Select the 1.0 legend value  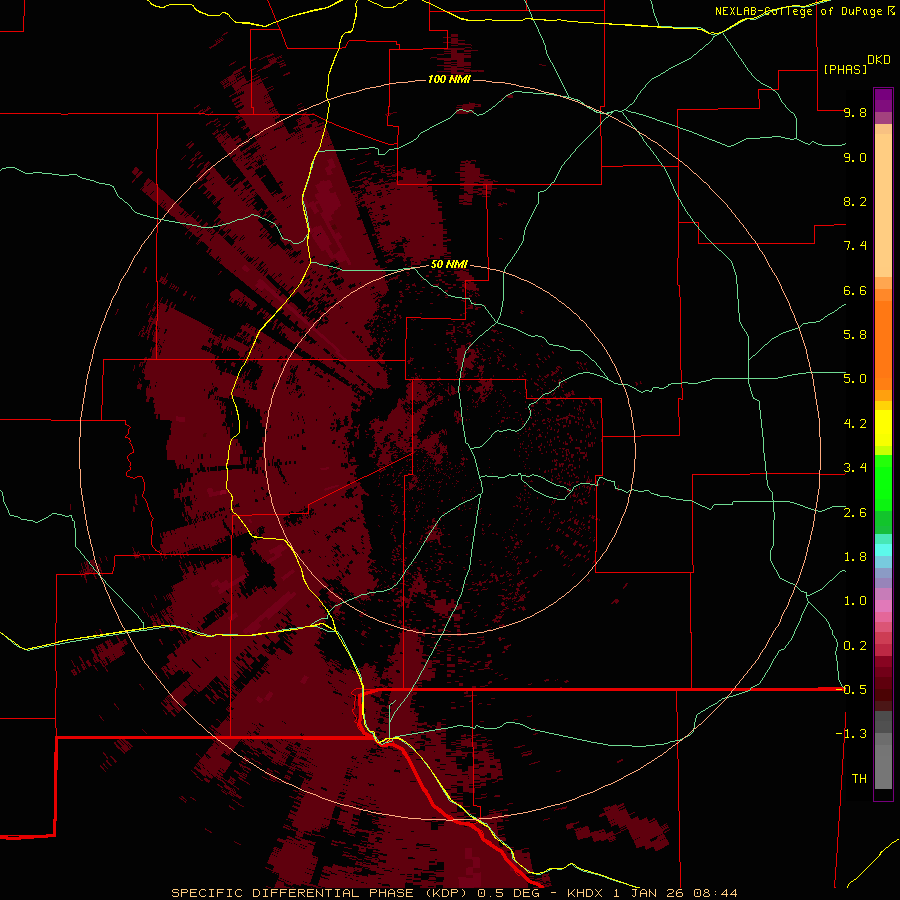click(855, 601)
